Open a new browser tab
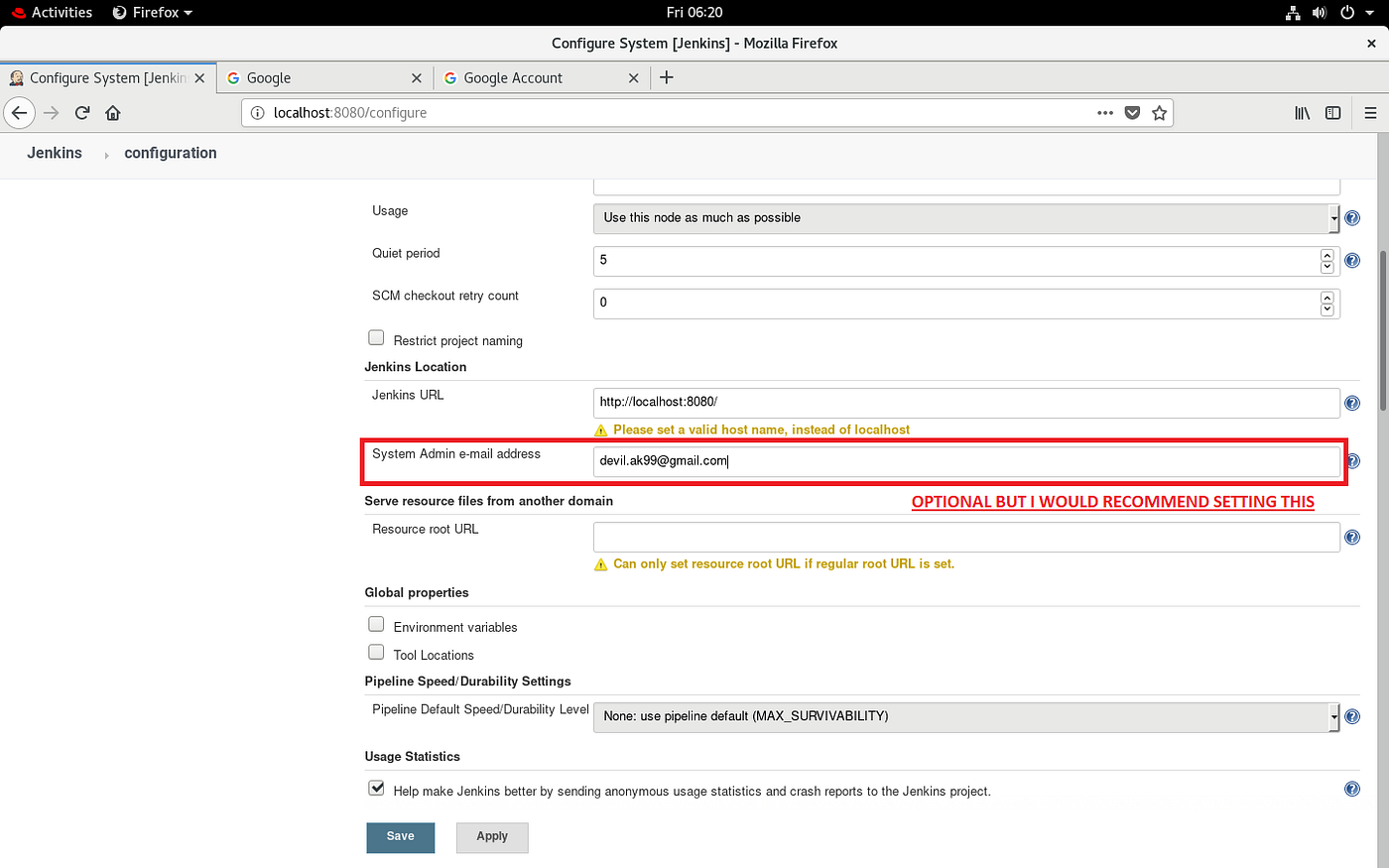 click(667, 77)
